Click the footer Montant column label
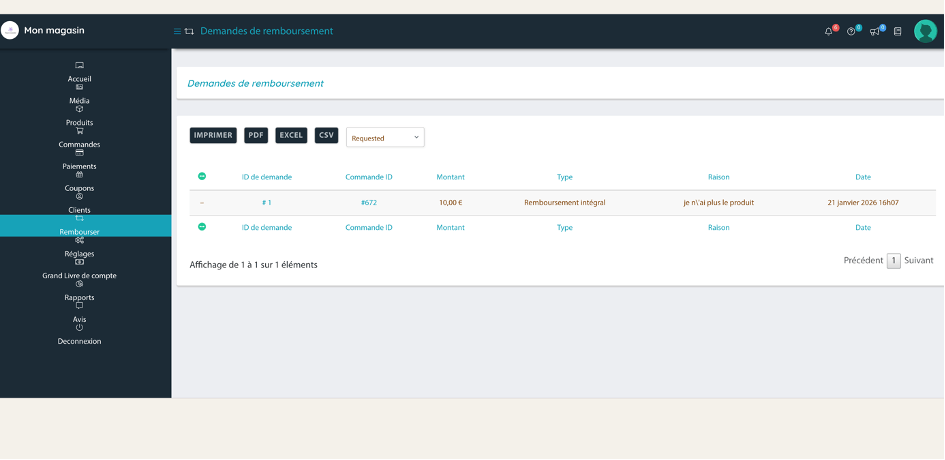The height and width of the screenshot is (460, 945). (450, 228)
